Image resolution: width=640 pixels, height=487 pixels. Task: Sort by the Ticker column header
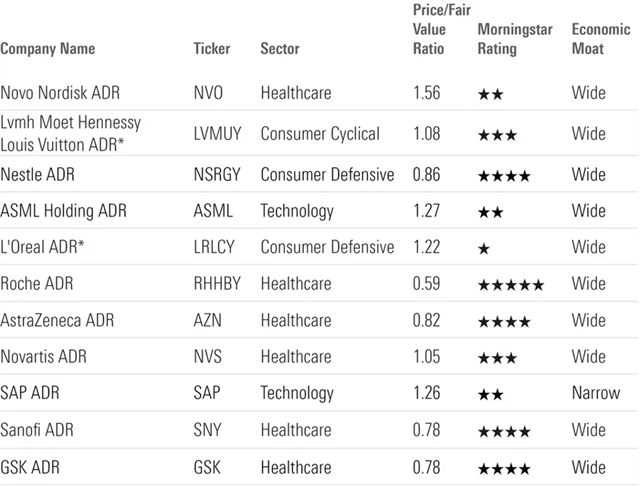pos(211,48)
